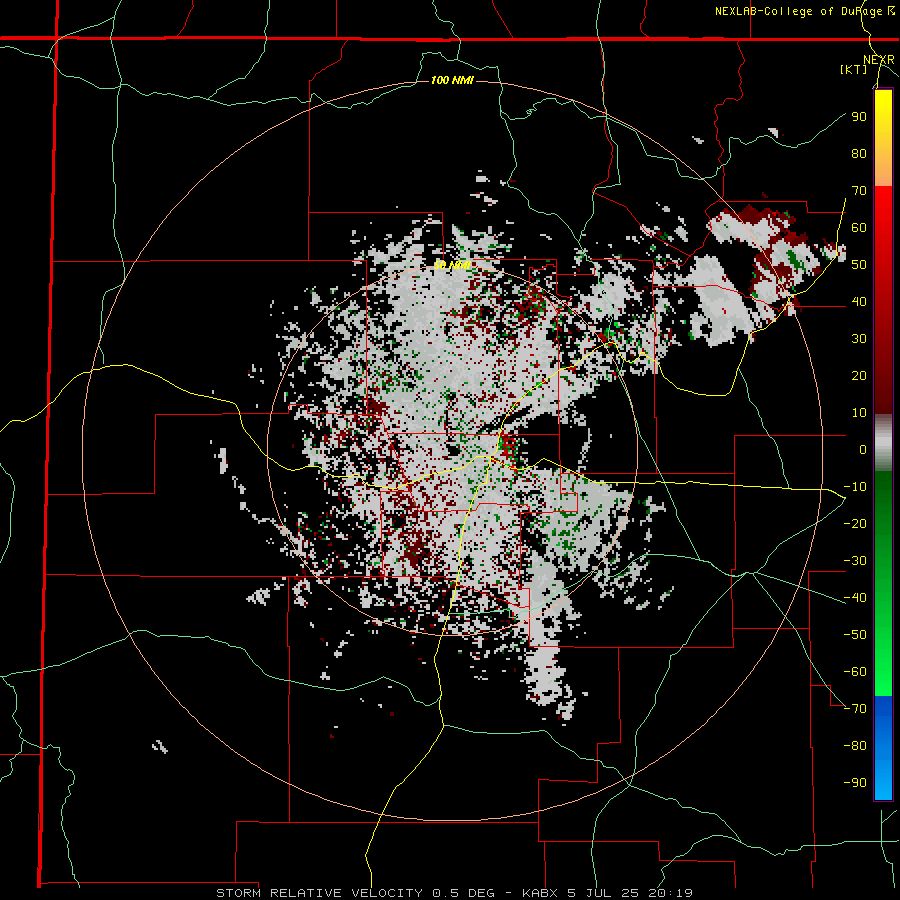
Task: Click the -10 knot scale label
Action: [855, 487]
